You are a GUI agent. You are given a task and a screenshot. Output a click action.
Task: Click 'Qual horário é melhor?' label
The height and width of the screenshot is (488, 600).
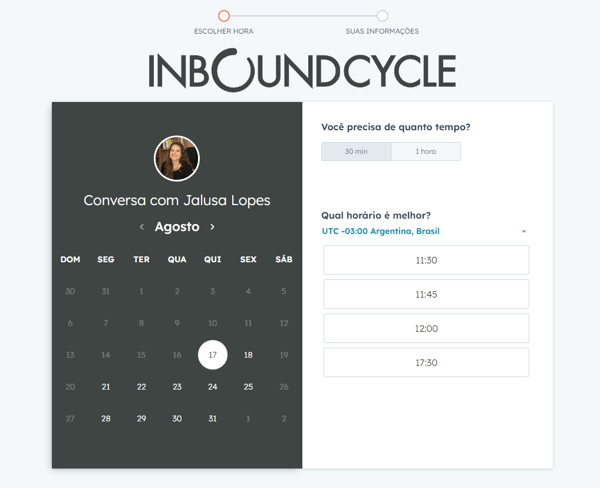coord(376,215)
